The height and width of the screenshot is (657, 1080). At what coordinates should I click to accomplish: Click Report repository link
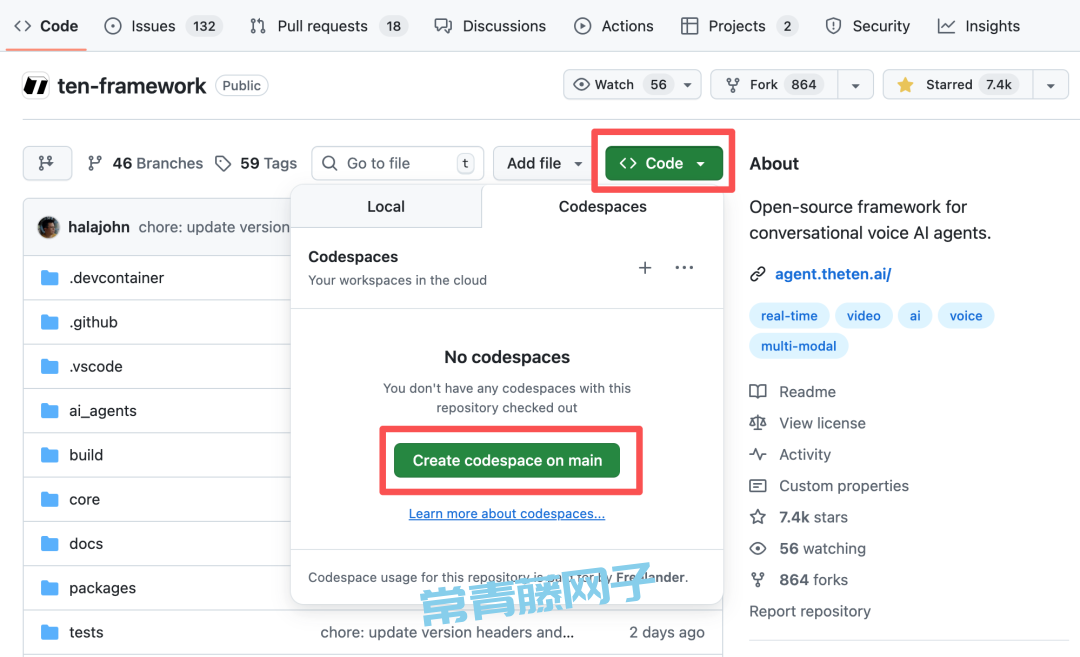tap(810, 612)
